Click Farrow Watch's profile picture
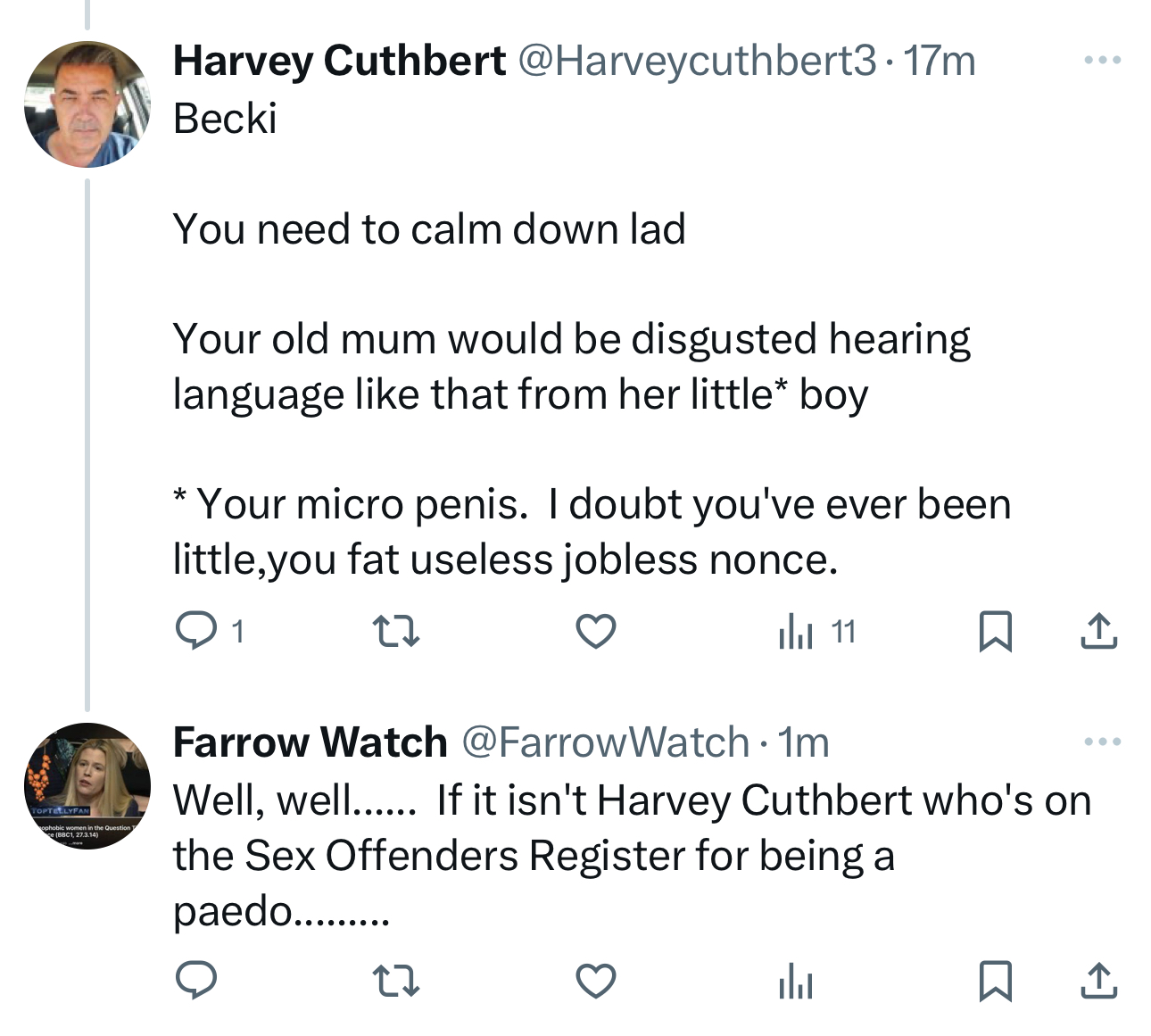Image resolution: width=1151 pixels, height=1036 pixels. (x=87, y=785)
